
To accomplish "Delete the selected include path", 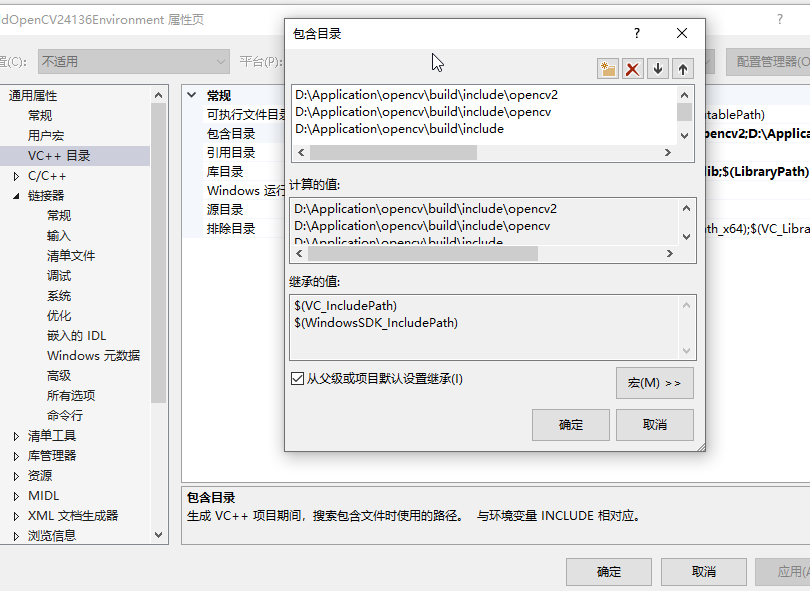I will point(632,68).
